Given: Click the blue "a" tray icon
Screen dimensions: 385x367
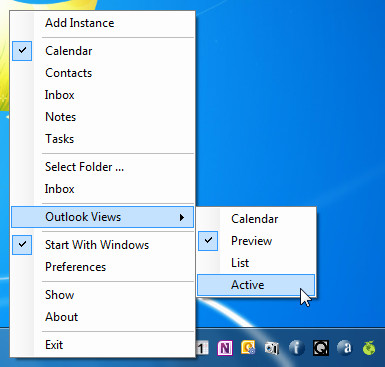Looking at the screenshot, I should [345, 348].
